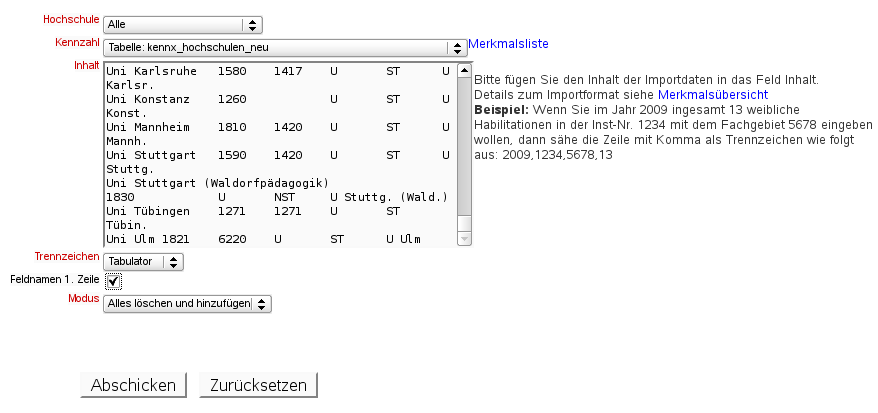Click the Trennzeichen dropdown arrow icon
Image resolution: width=878 pixels, height=413 pixels.
pyautogui.click(x=173, y=261)
